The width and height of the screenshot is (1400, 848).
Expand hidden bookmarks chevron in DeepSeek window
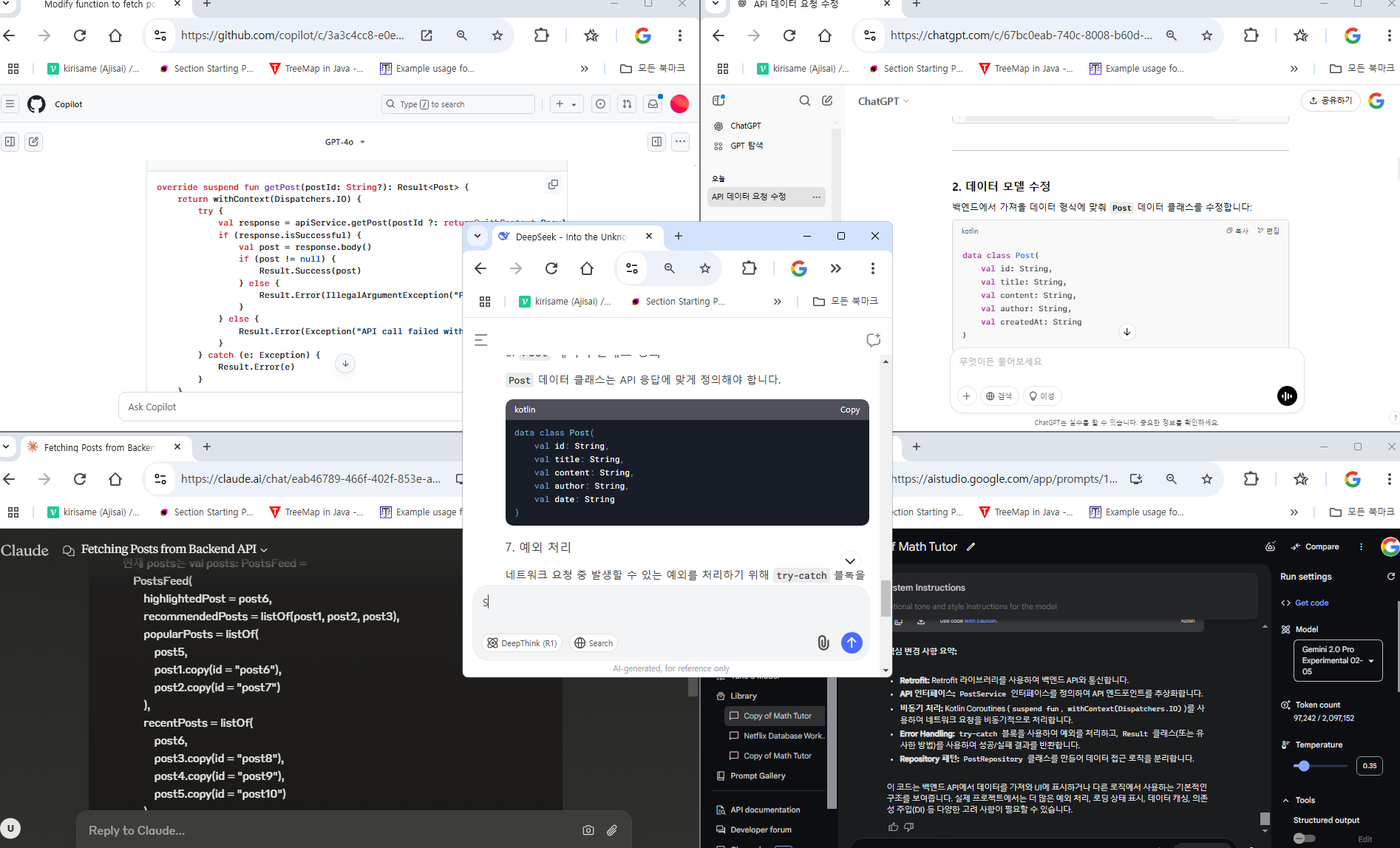pyautogui.click(x=777, y=302)
